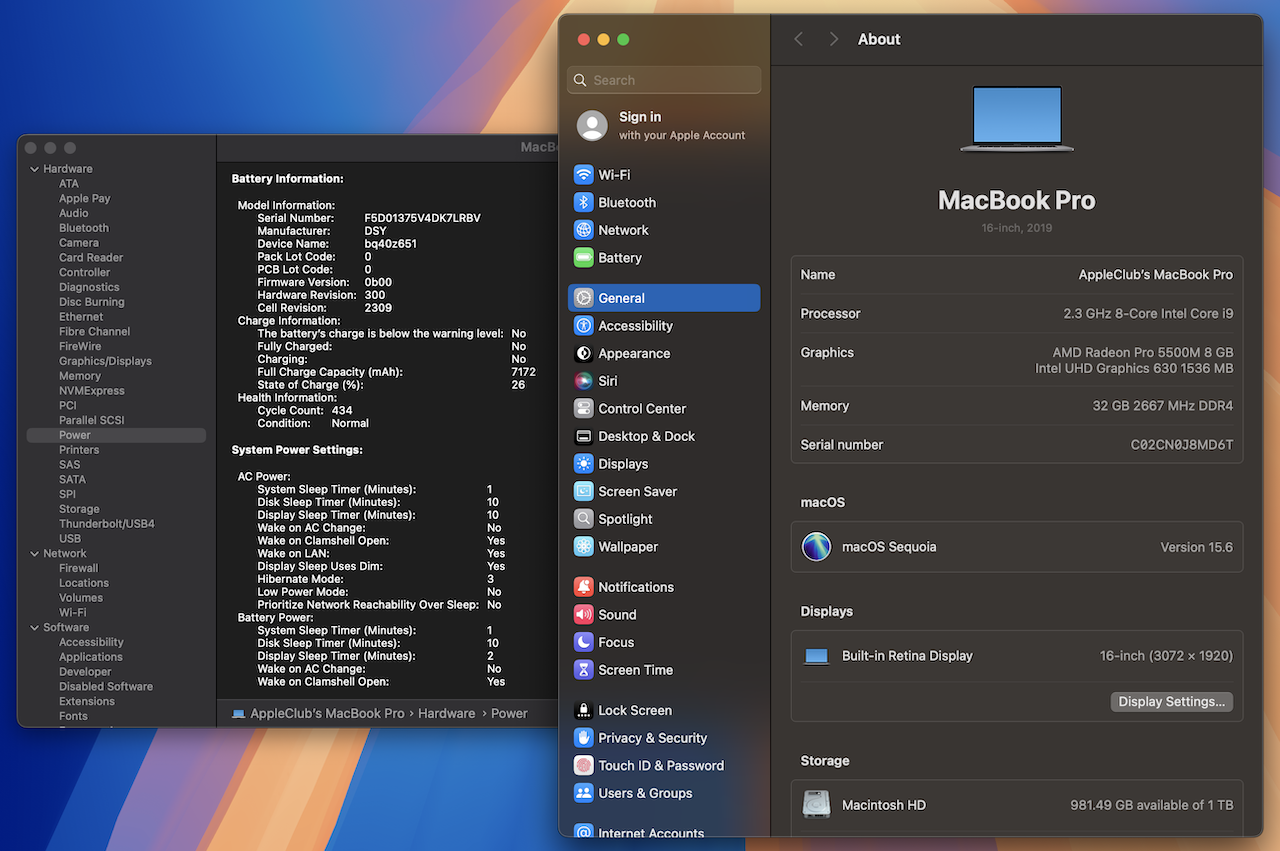Click the Sound speaker icon
1280x851 pixels.
584,615
